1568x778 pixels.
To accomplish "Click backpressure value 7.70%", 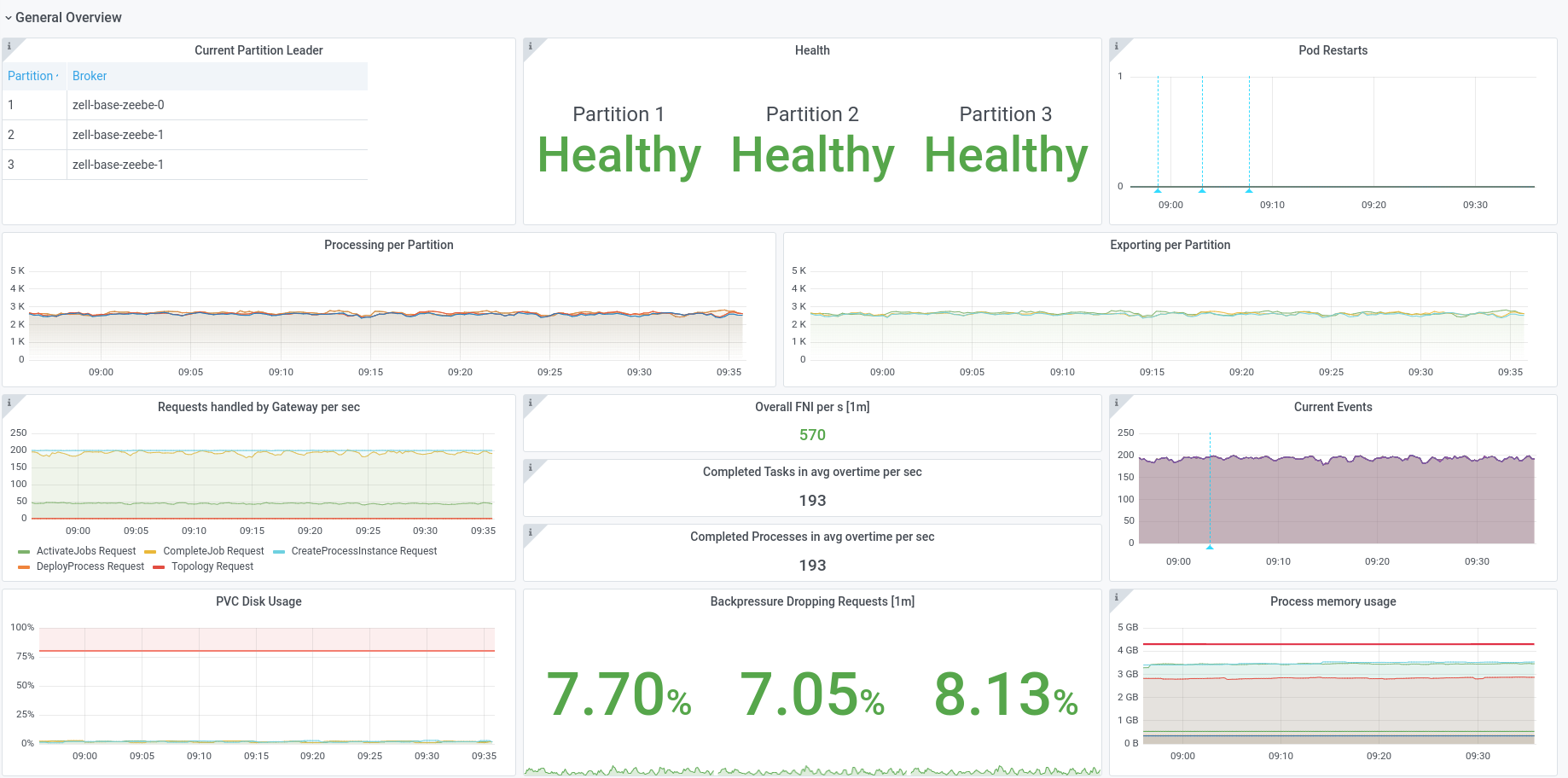I will [x=618, y=694].
